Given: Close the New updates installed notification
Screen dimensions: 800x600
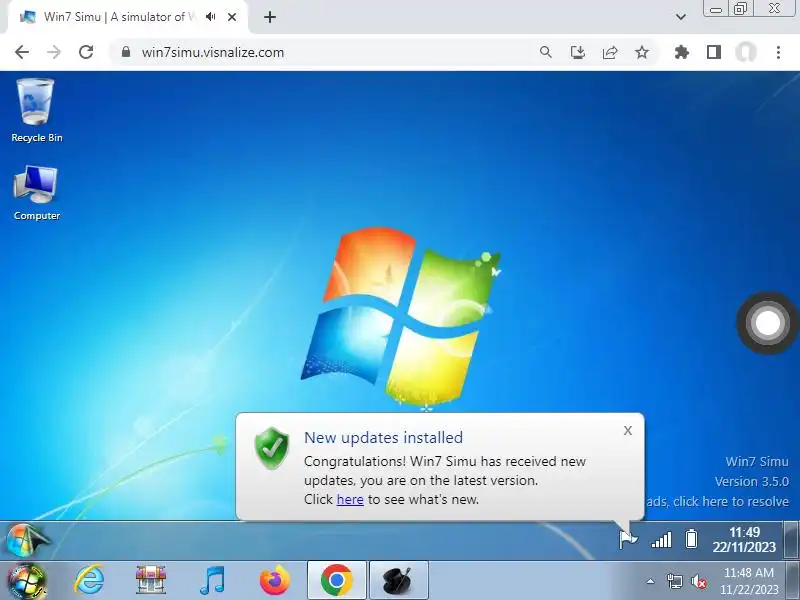Looking at the screenshot, I should pos(628,431).
